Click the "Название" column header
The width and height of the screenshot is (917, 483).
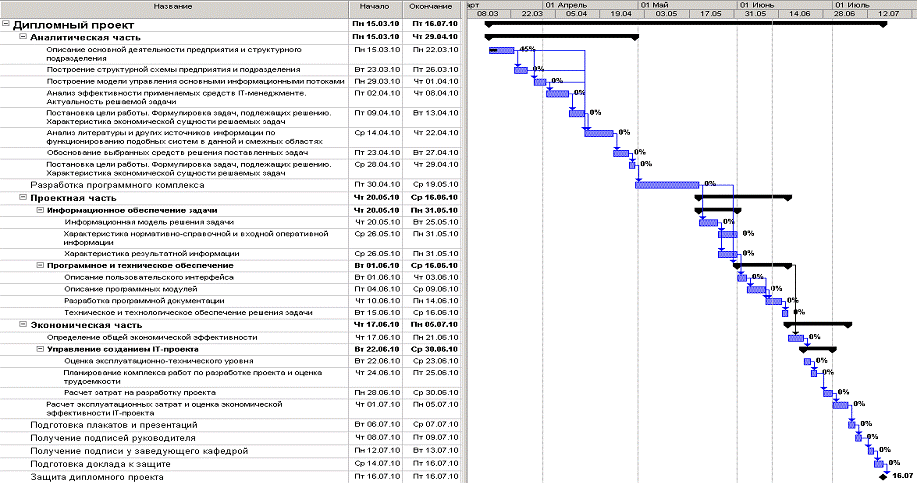tap(174, 6)
